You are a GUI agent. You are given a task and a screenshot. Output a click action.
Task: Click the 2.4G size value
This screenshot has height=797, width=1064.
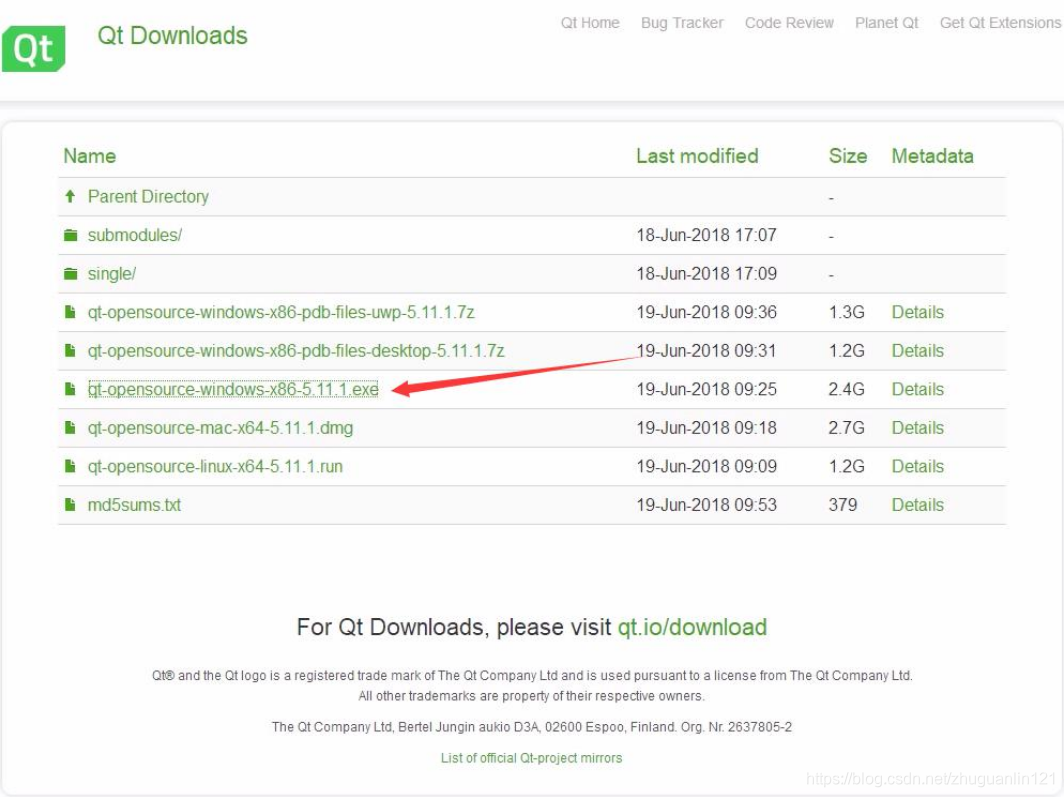[x=846, y=389]
